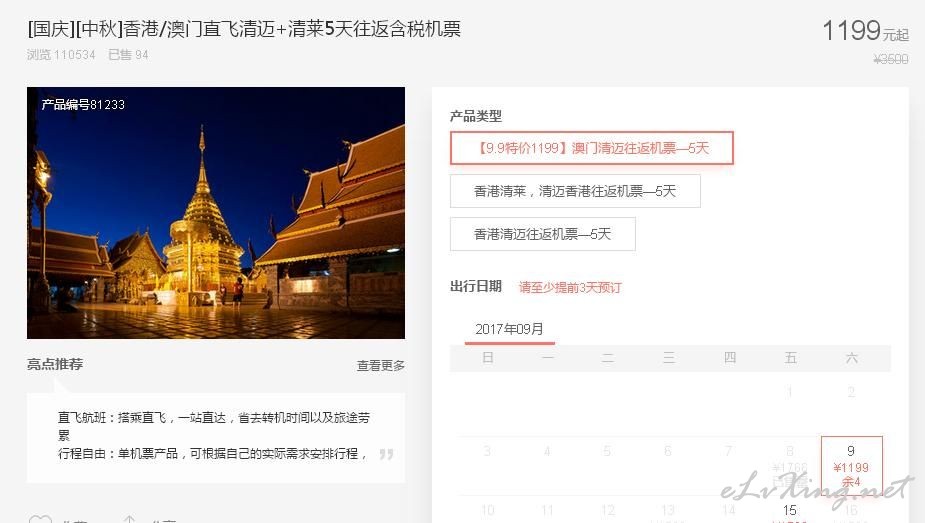
Task: Click the product title [国庆][中秋]香港/澳门直飞清迈+清莱
Action: [244, 29]
